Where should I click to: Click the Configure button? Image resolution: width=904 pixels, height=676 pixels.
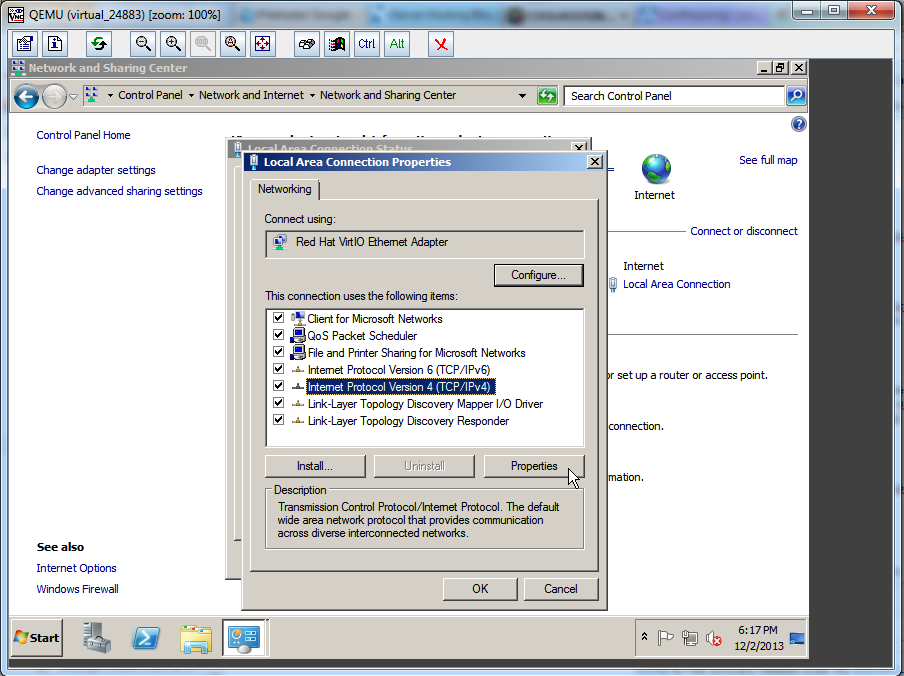(538, 275)
